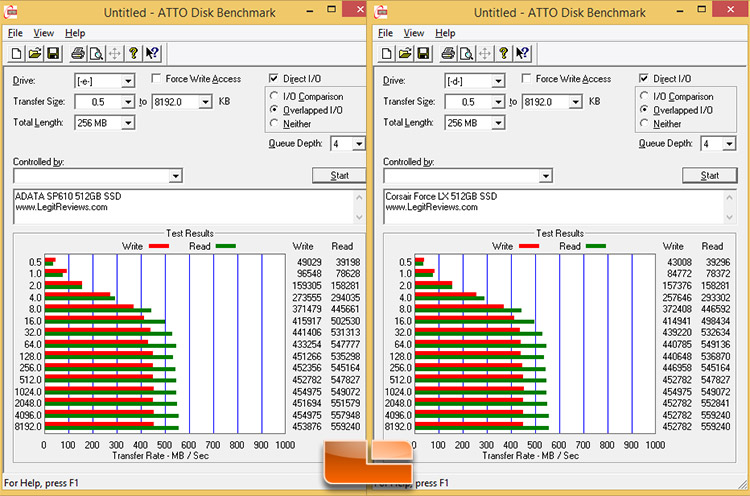Click the yellow Help question icon in left window

[x=133, y=53]
